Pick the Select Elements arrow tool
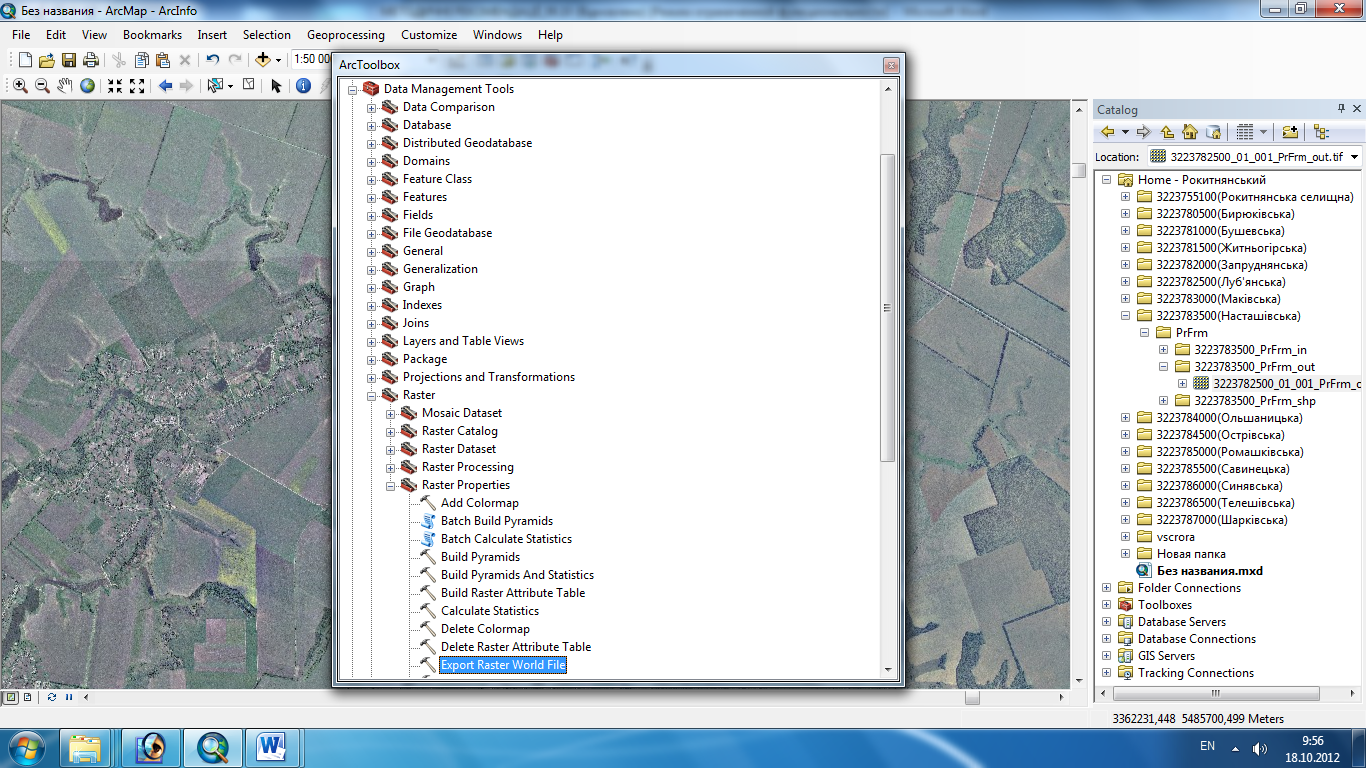 coord(277,86)
